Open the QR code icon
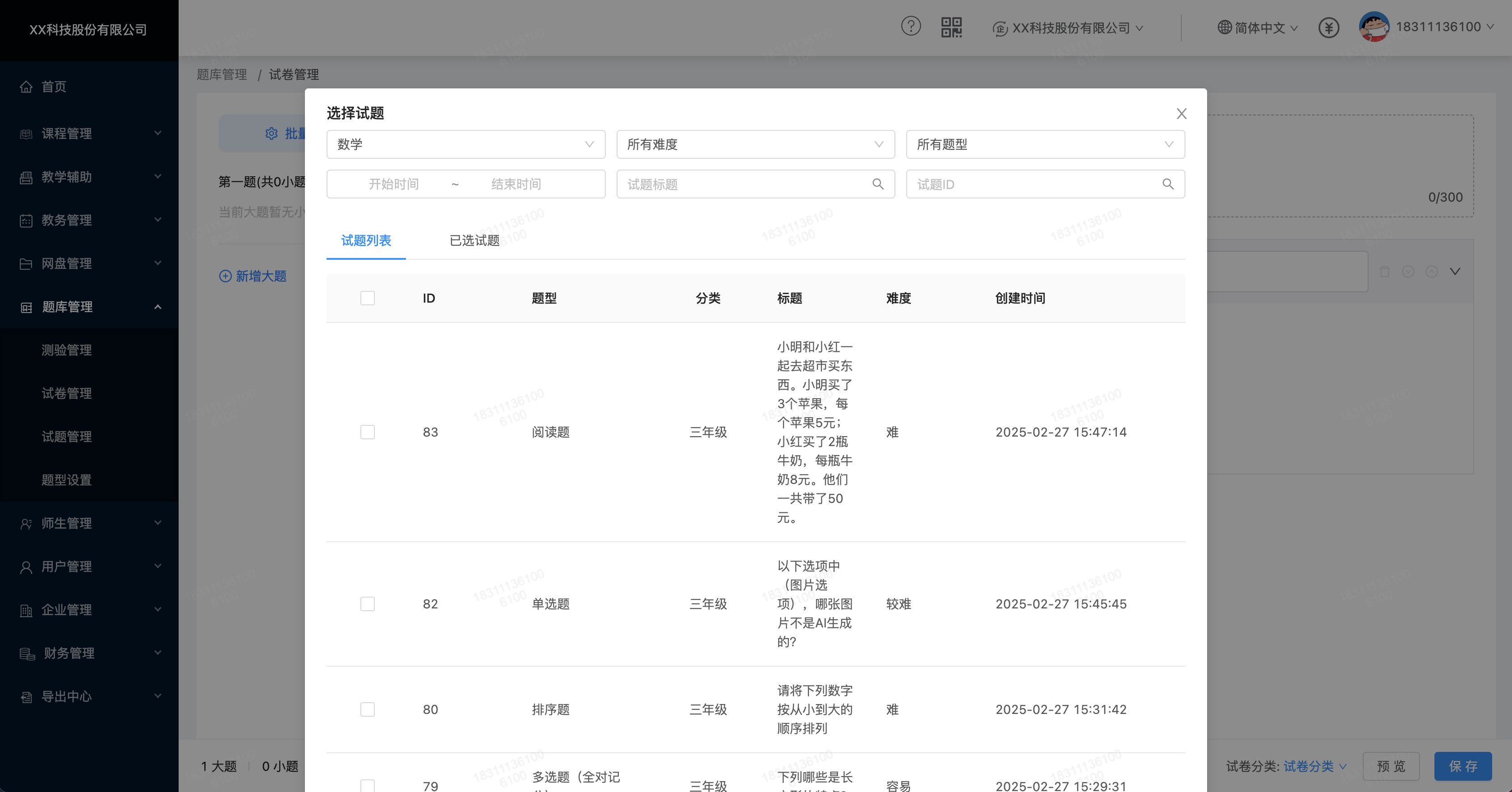The height and width of the screenshot is (792, 1512). click(x=951, y=27)
